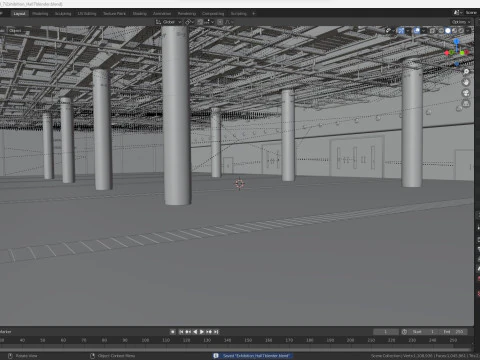Select solid viewport shading

[x=448, y=31]
